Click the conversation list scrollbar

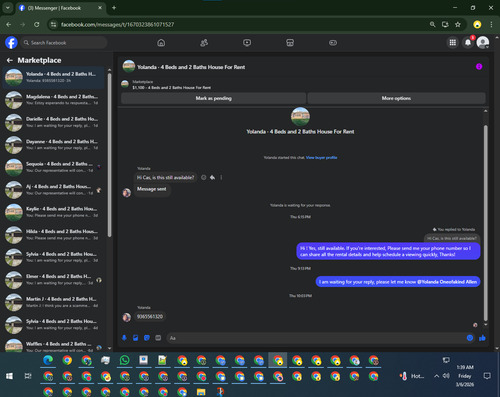pyautogui.click(x=109, y=155)
